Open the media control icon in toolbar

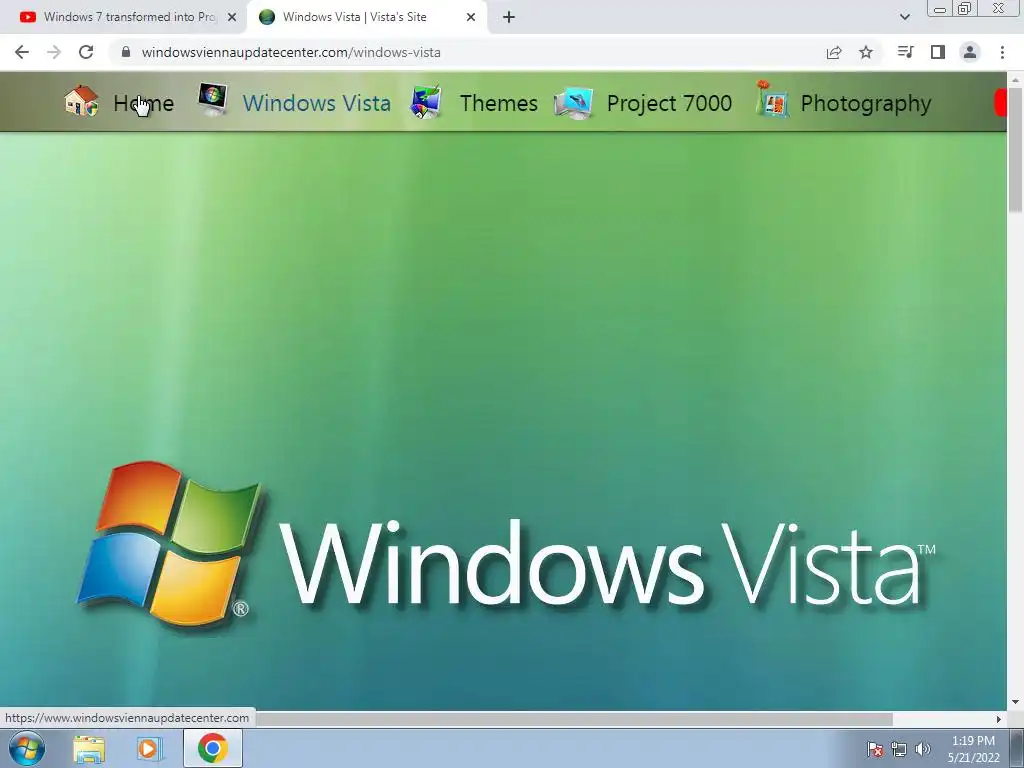[x=905, y=52]
